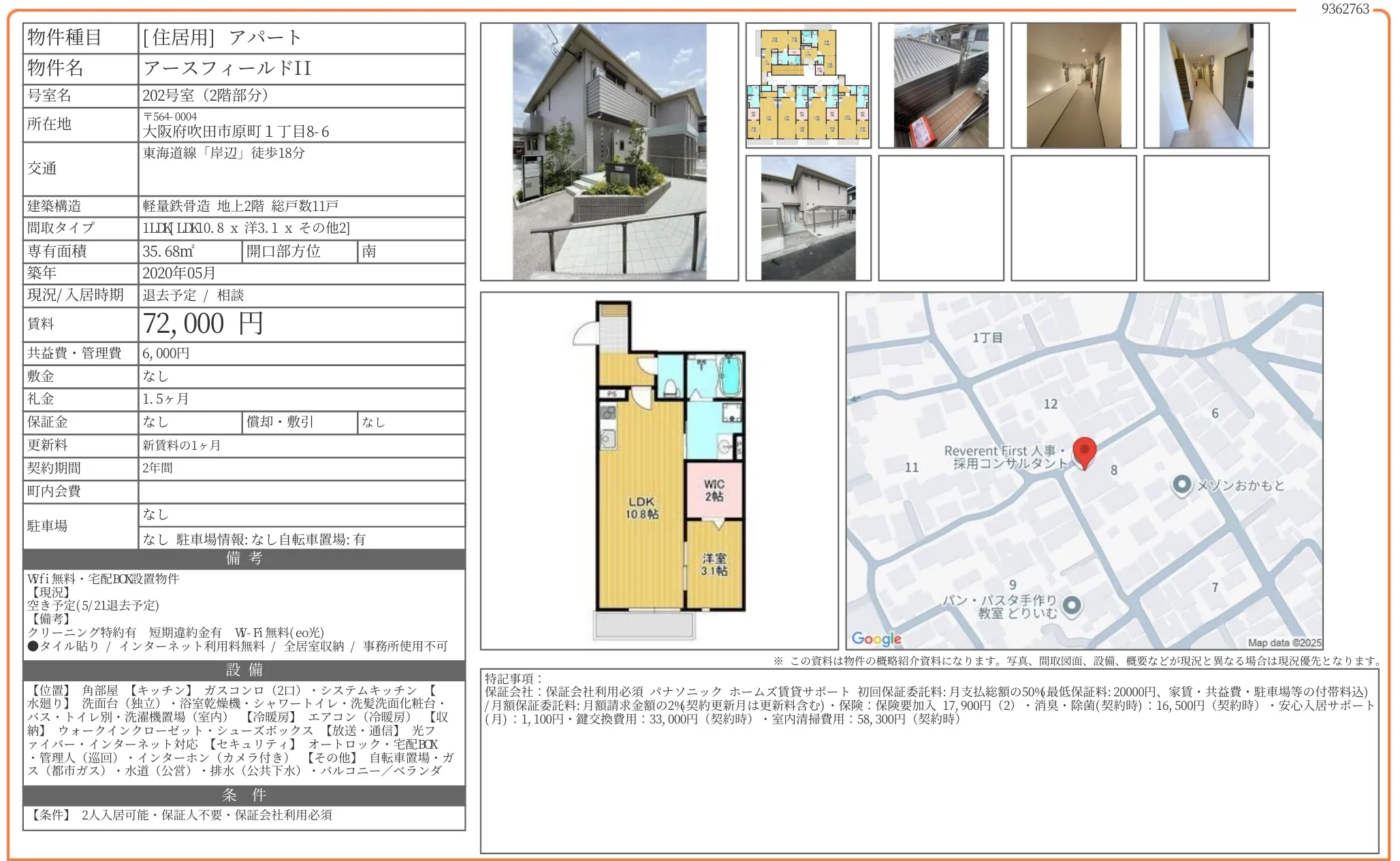This screenshot has height=861, width=1400.
Task: Open the beige hallway corridor photo
Action: point(1073,85)
